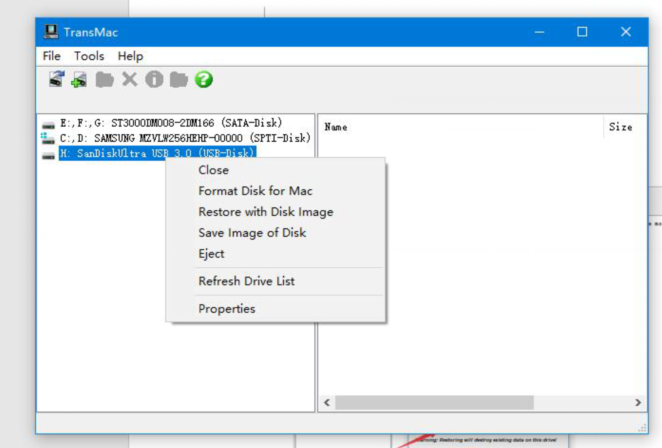The image size is (662, 448).
Task: Click the TransMac title bar app icon
Action: coord(51,32)
